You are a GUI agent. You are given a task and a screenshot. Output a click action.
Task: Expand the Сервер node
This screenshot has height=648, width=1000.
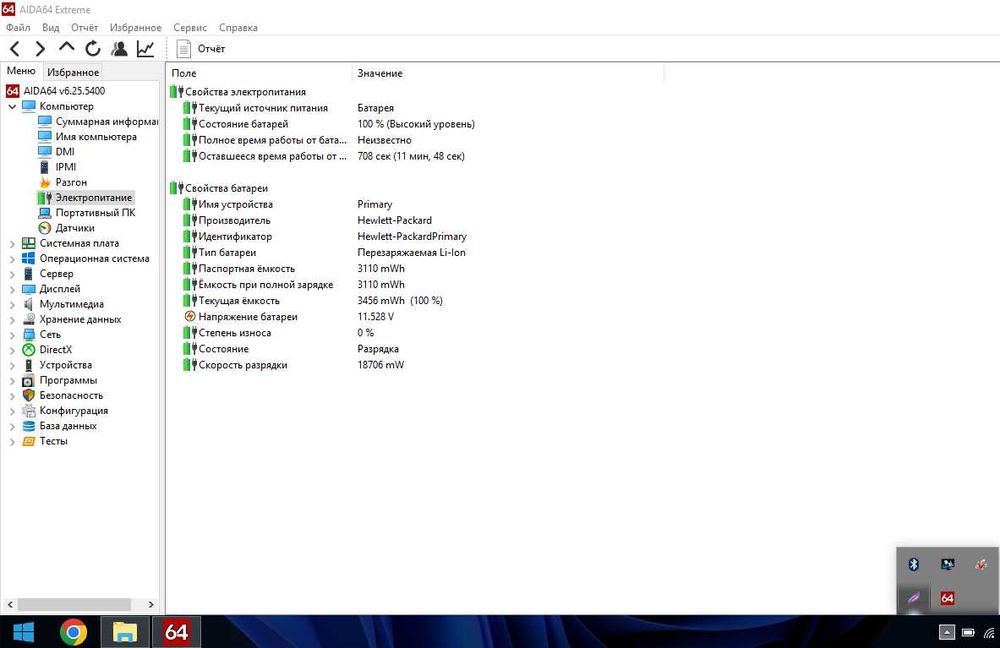click(12, 274)
